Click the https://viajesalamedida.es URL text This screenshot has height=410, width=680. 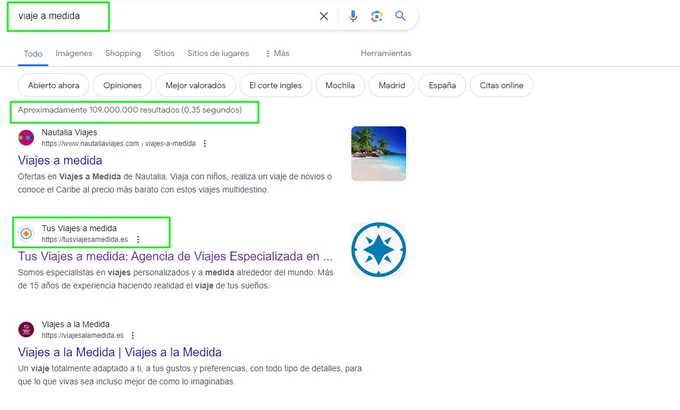[x=82, y=335]
